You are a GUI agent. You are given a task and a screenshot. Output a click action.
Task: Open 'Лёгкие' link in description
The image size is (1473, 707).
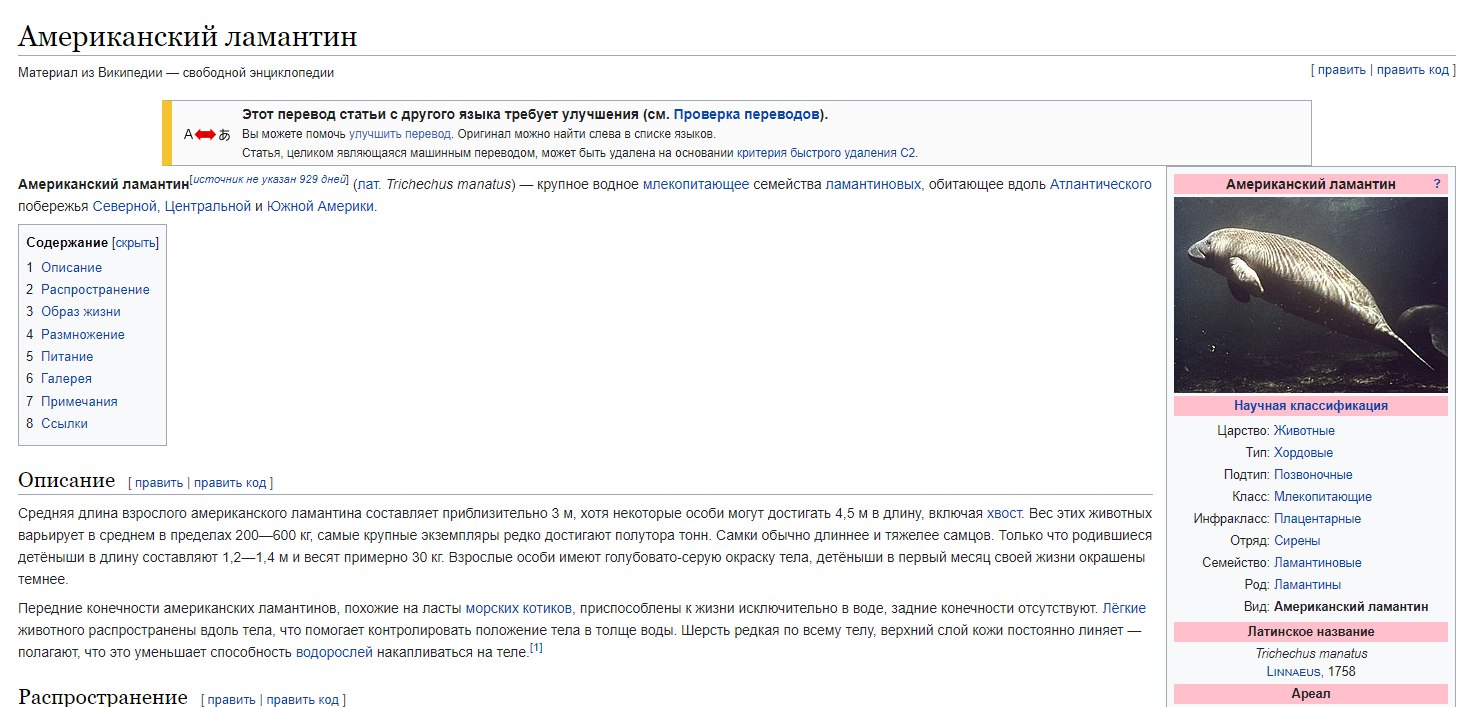[x=1124, y=608]
